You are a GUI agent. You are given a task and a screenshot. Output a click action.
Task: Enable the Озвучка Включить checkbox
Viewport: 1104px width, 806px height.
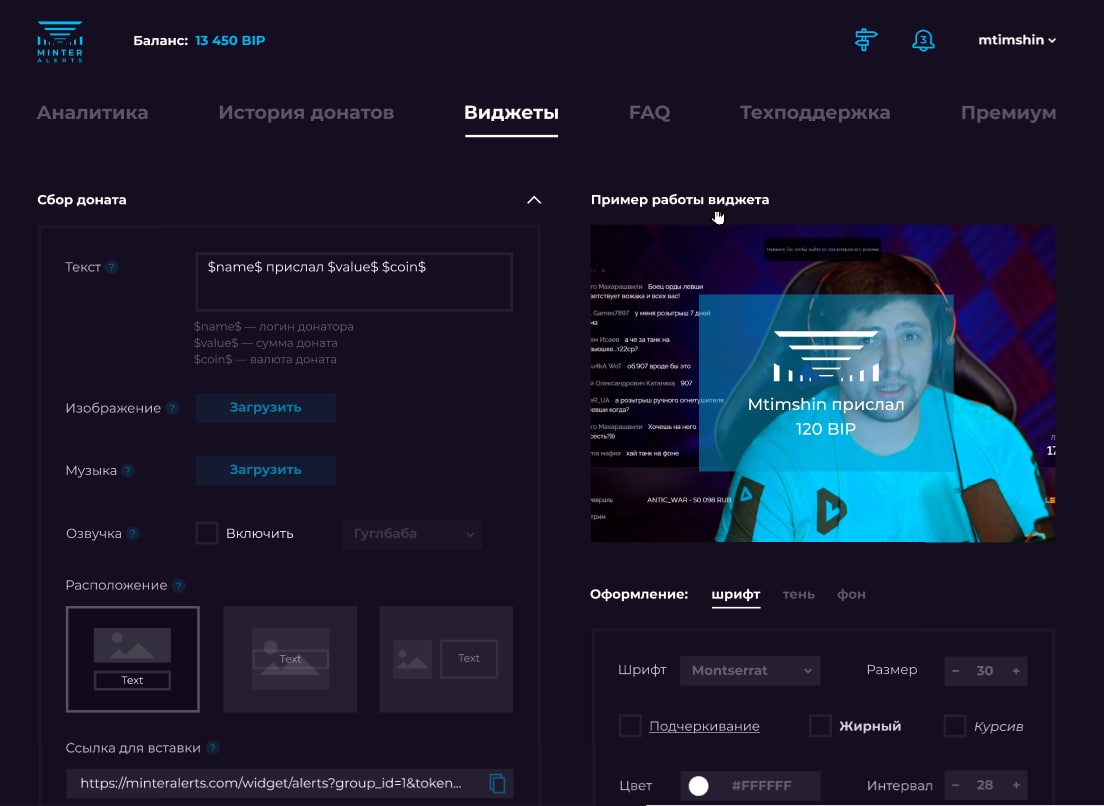tap(207, 533)
